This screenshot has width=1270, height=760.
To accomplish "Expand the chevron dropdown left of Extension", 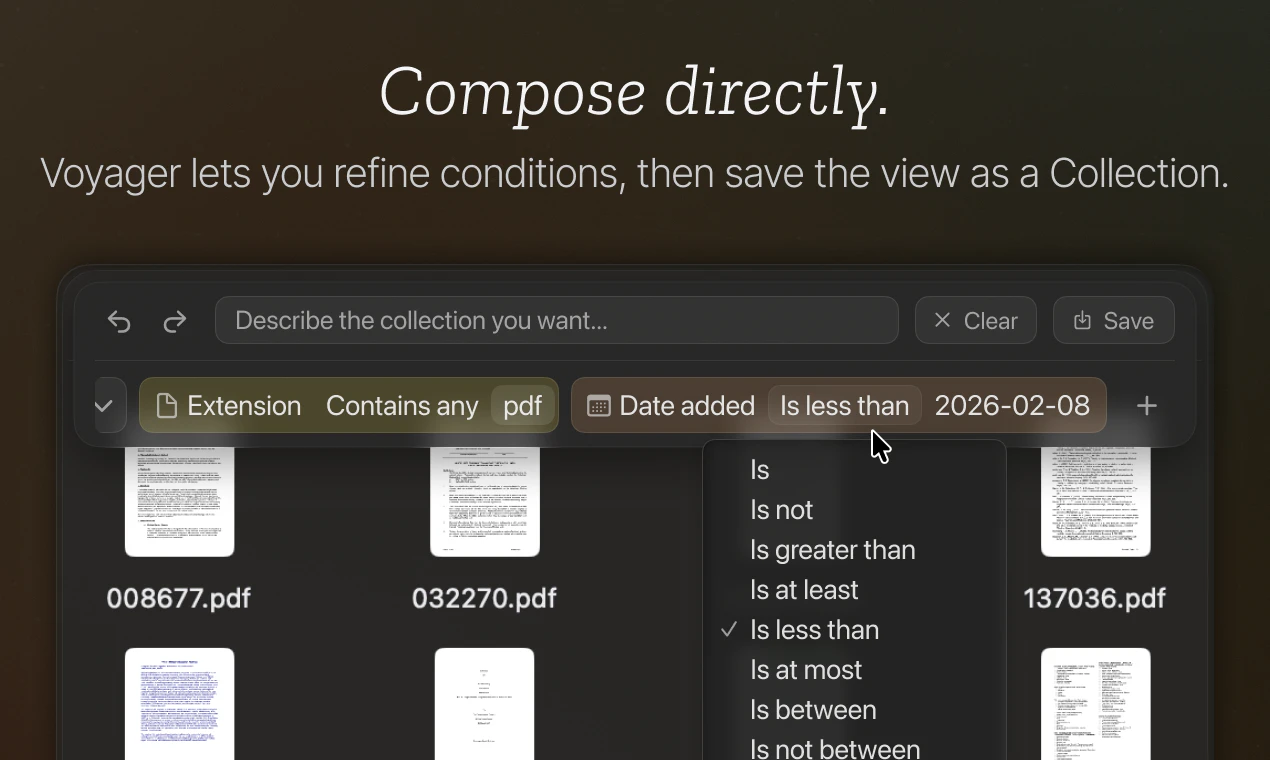I will point(104,405).
